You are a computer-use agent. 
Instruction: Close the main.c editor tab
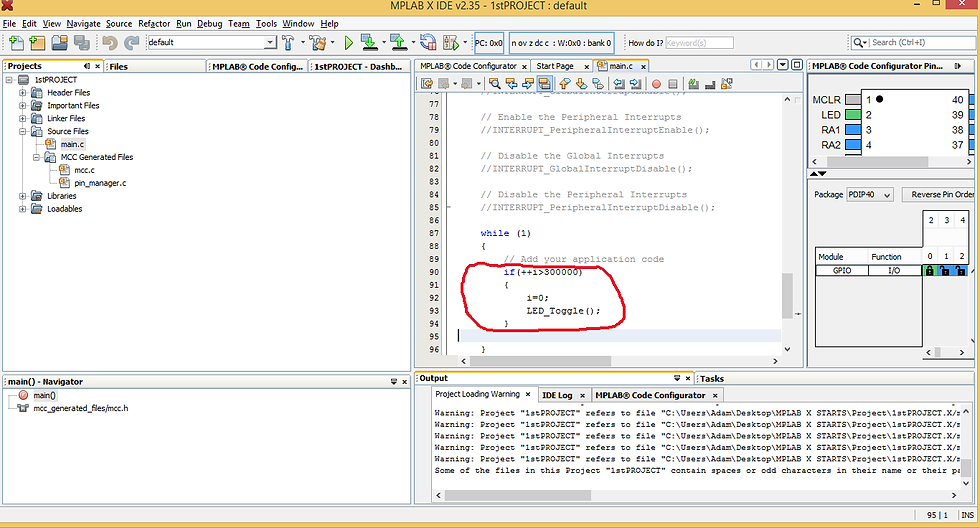pyautogui.click(x=643, y=67)
